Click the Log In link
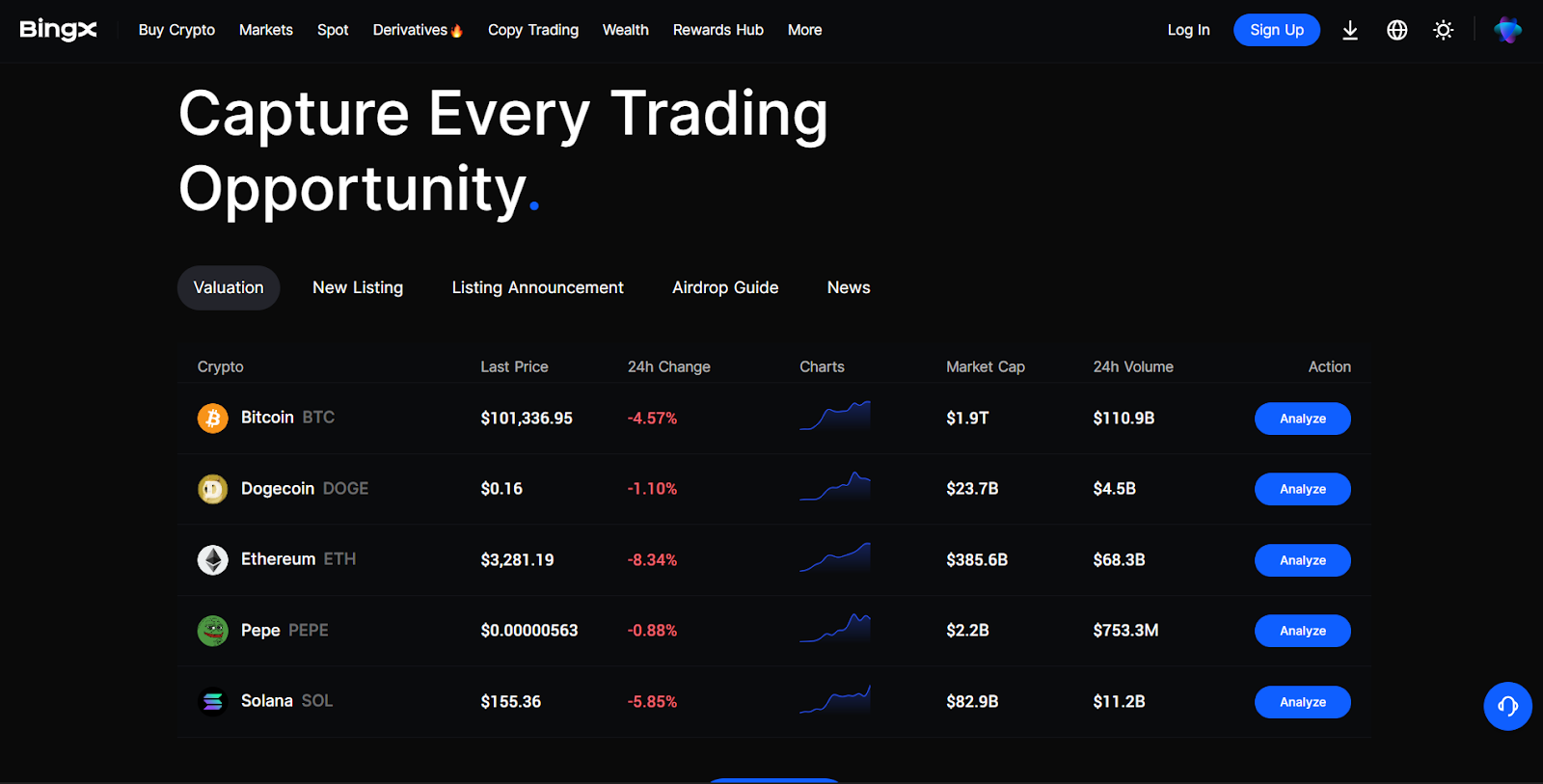 click(x=1188, y=30)
